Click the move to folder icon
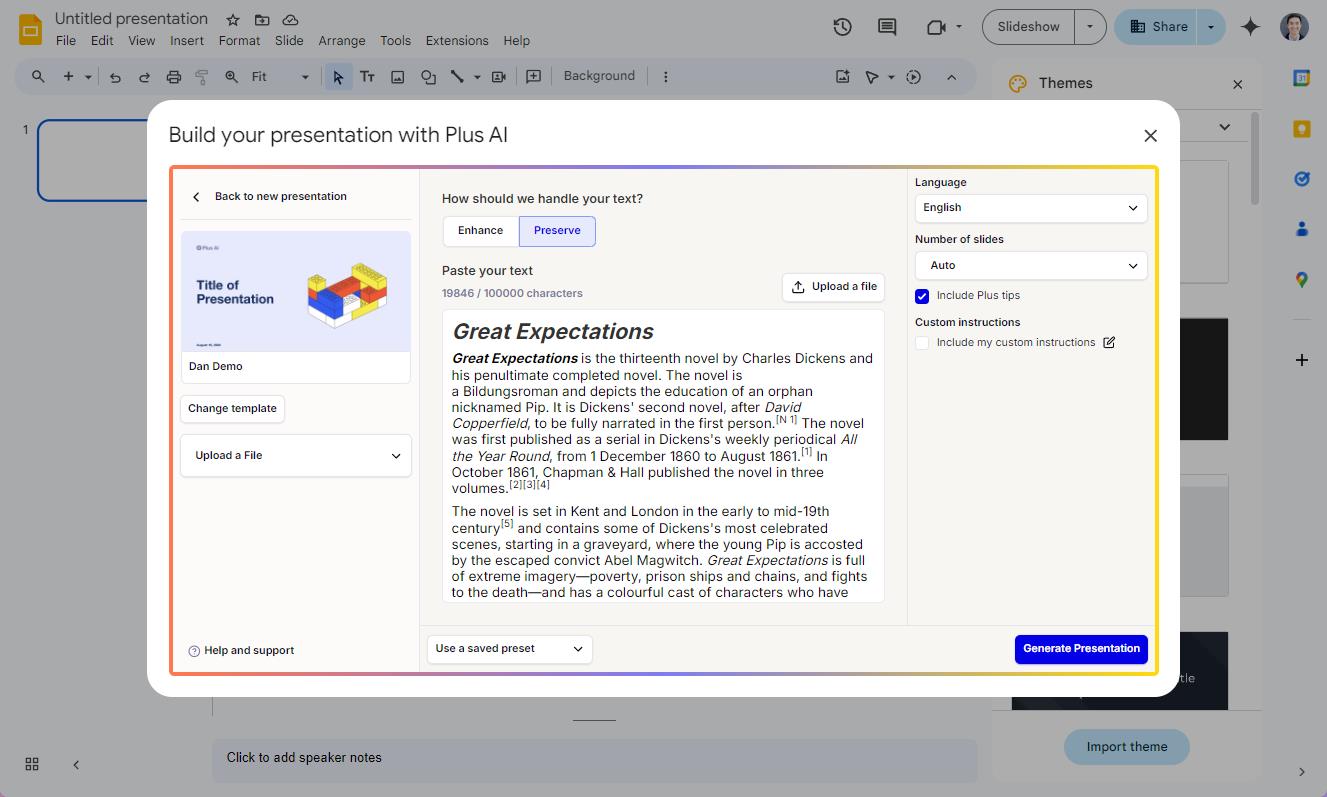 click(262, 20)
